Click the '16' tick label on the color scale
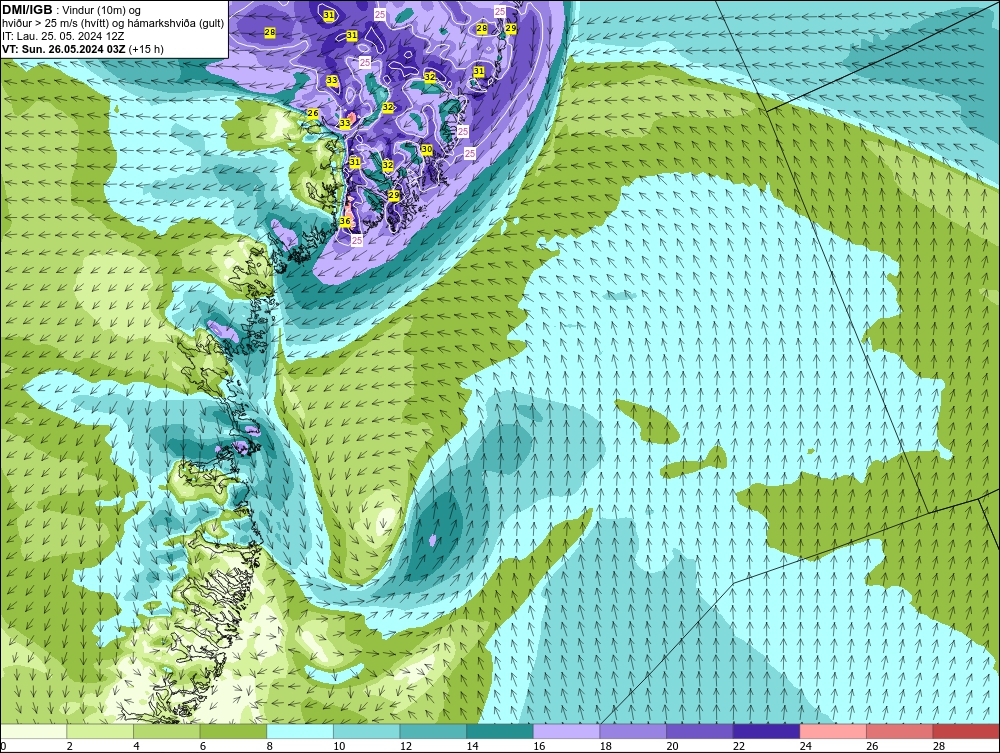This screenshot has height=753, width=1000. pyautogui.click(x=539, y=746)
